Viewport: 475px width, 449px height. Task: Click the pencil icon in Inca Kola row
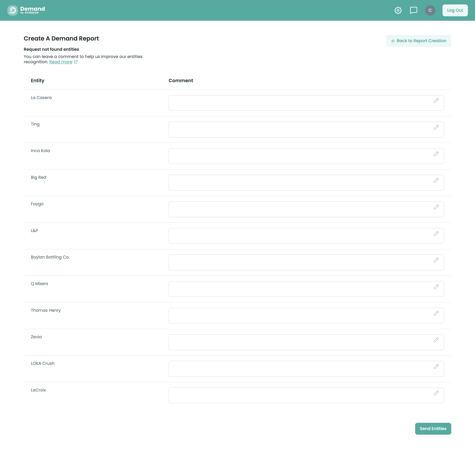click(x=436, y=154)
